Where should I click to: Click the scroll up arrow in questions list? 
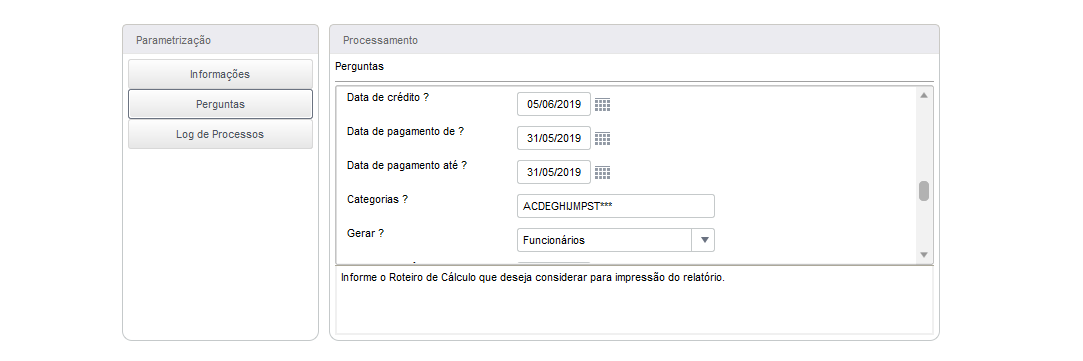pyautogui.click(x=923, y=95)
